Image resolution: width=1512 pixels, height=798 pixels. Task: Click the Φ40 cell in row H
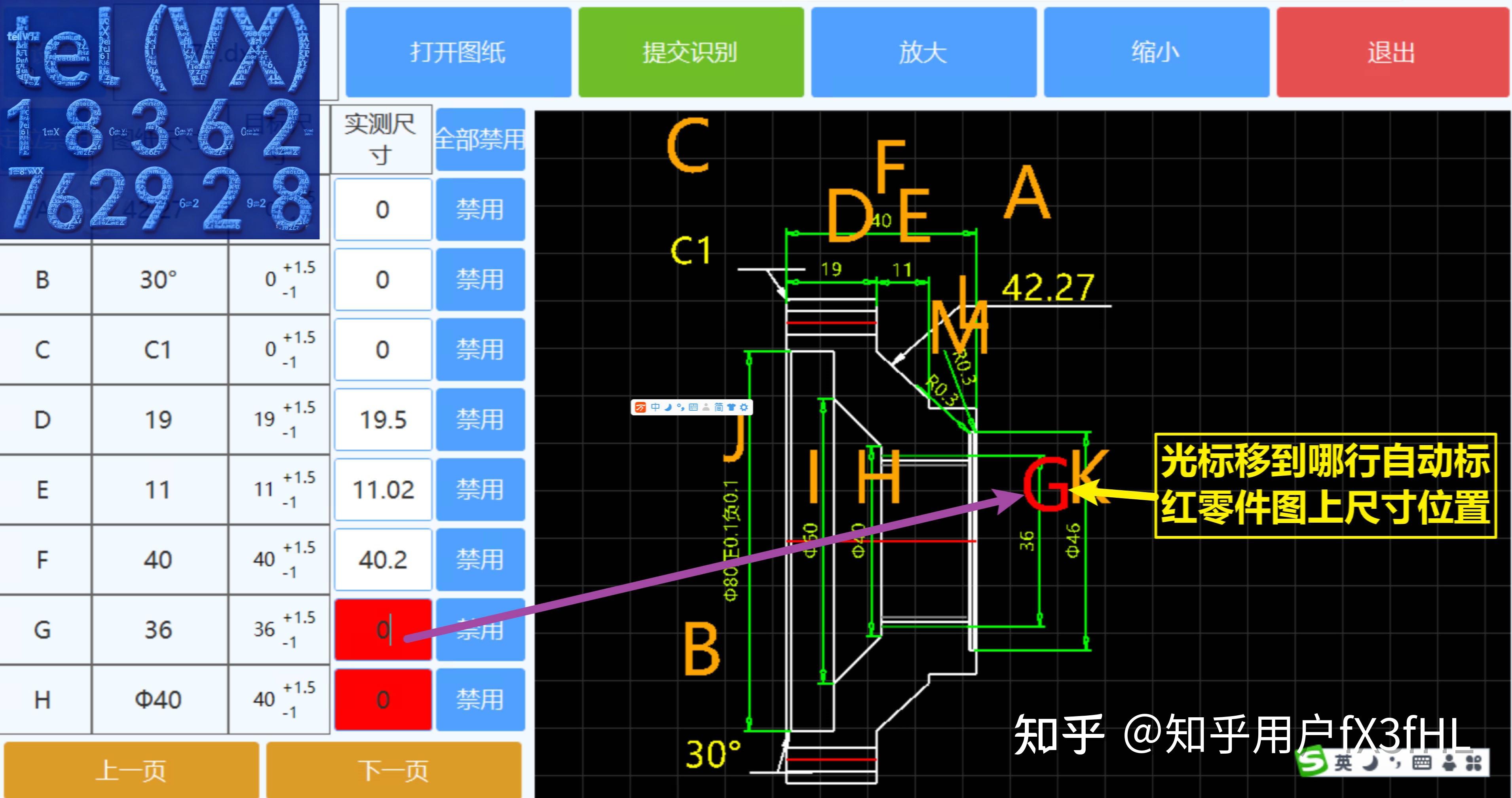pos(159,699)
